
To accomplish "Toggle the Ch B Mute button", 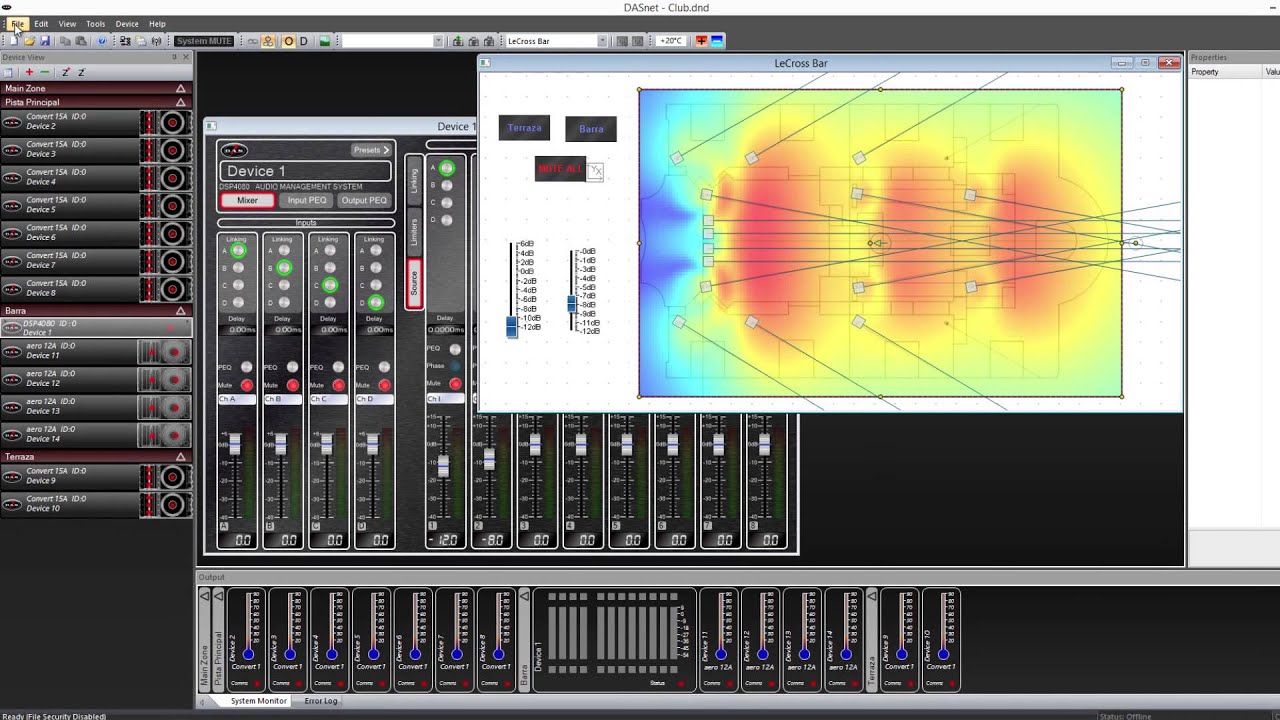I will (x=293, y=385).
